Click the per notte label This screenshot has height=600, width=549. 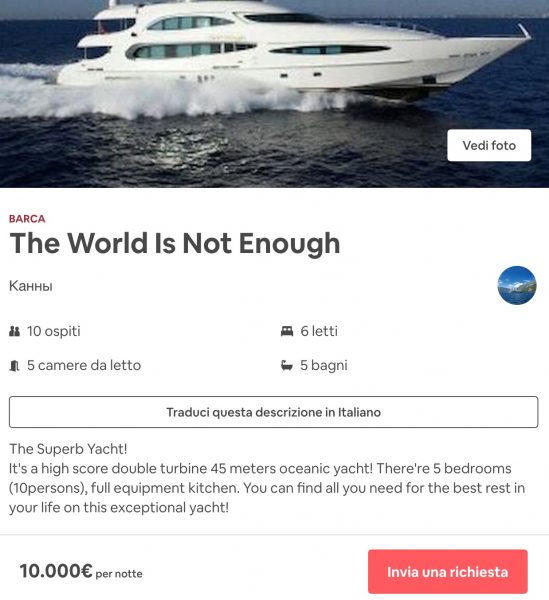pyautogui.click(x=119, y=574)
